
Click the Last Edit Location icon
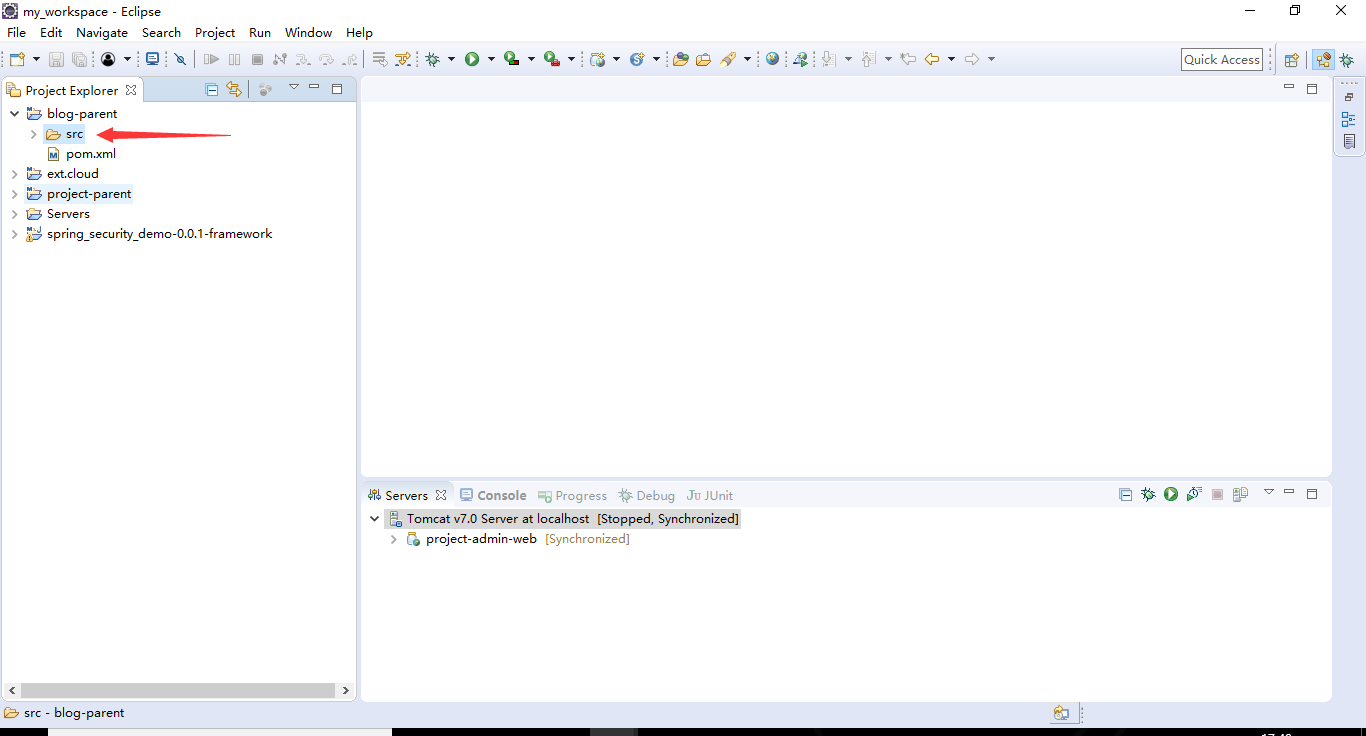coord(908,59)
